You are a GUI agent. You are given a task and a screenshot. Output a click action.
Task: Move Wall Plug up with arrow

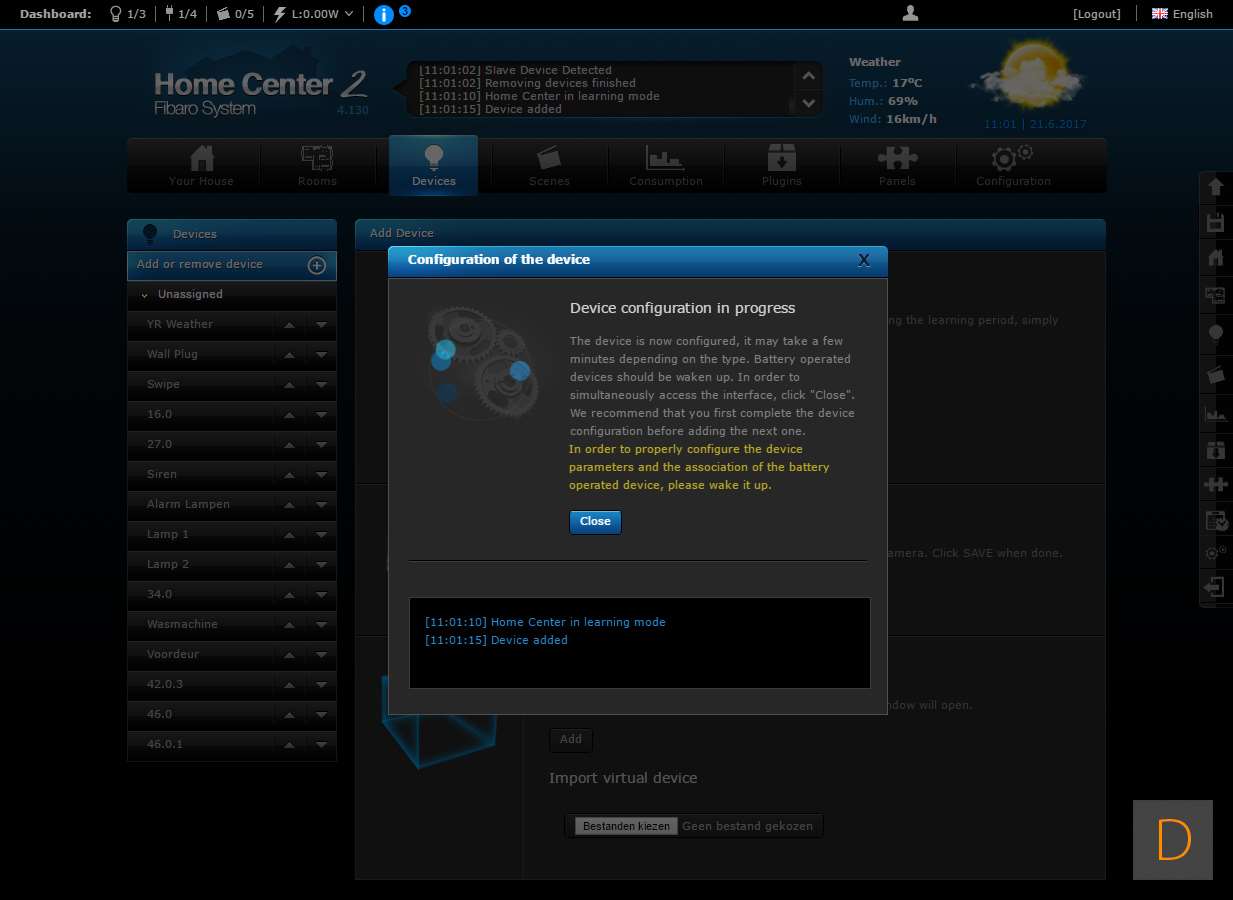coord(289,355)
